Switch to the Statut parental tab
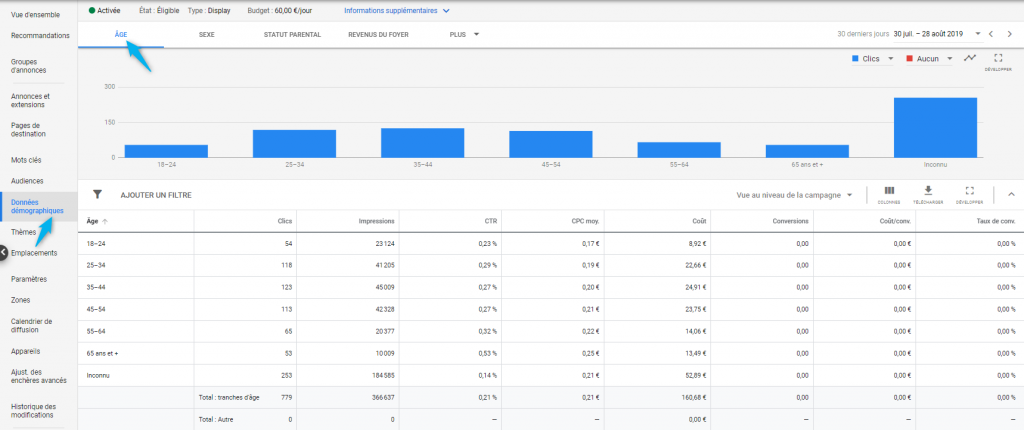The image size is (1024, 430). pos(292,35)
